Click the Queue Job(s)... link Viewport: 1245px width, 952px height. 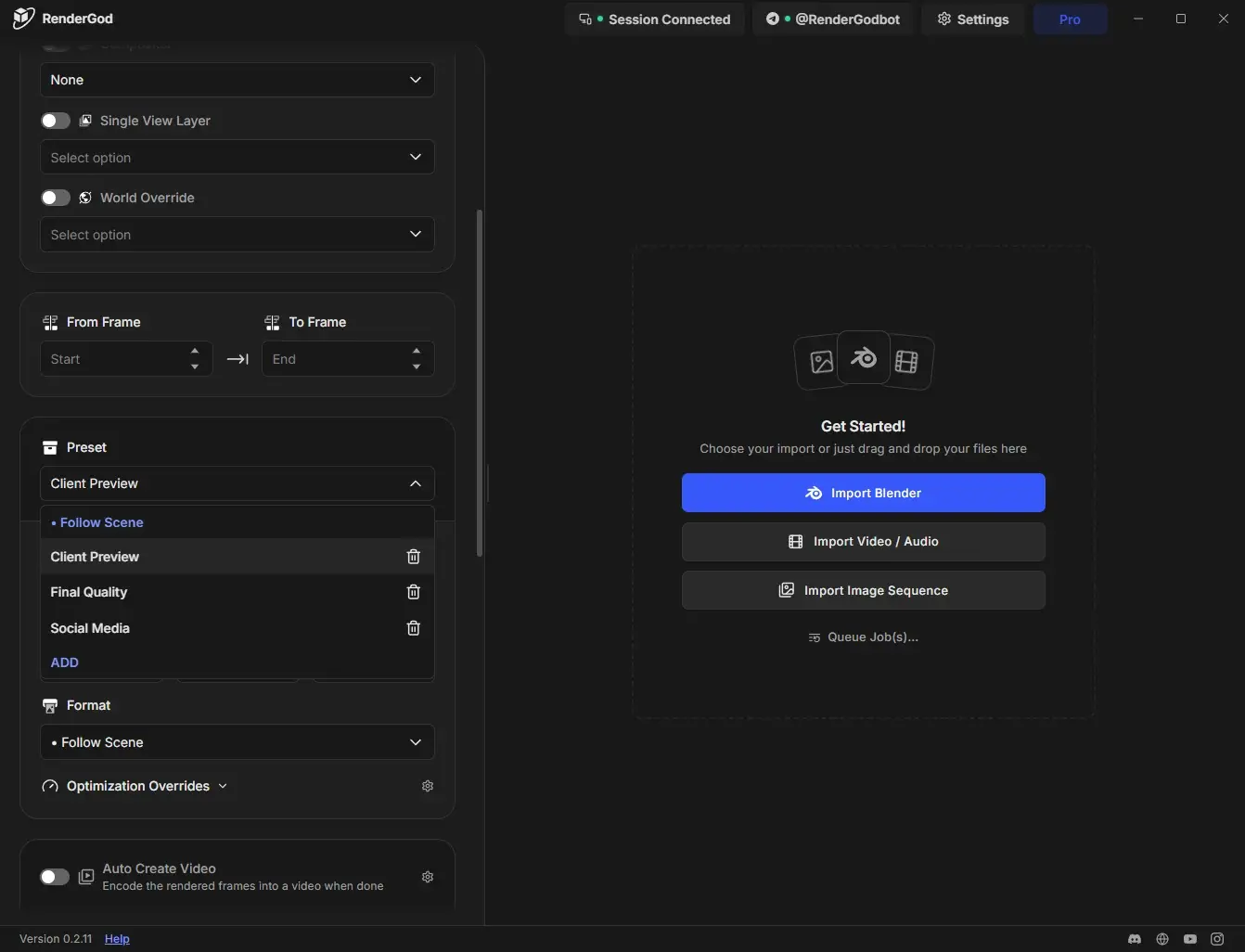coord(864,637)
